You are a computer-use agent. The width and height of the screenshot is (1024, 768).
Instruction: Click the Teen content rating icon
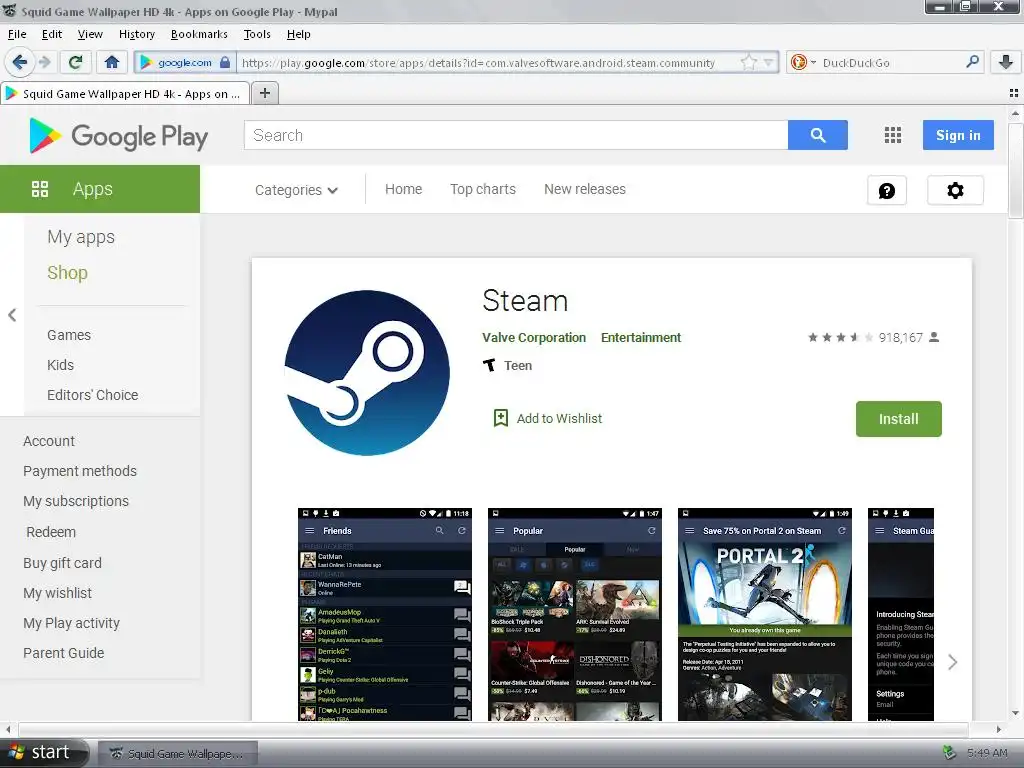coord(489,365)
